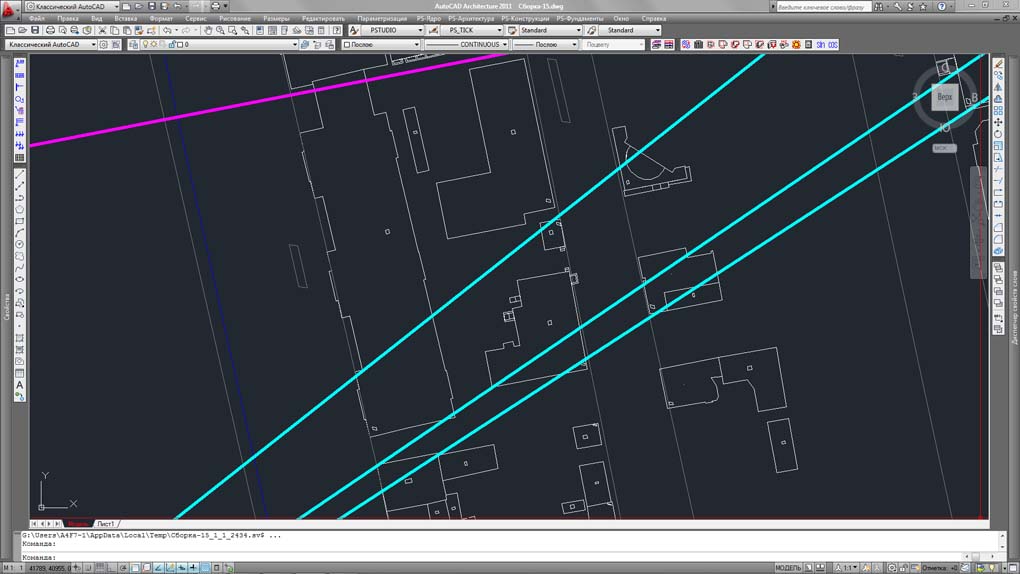Toggle layer lock padlock icon
Image resolution: width=1020 pixels, height=574 pixels.
[x=172, y=45]
